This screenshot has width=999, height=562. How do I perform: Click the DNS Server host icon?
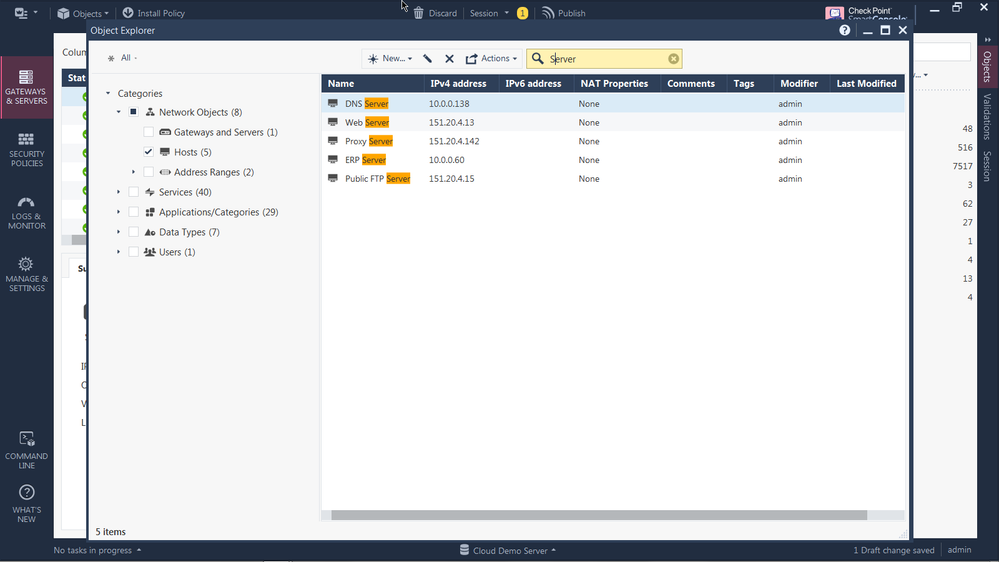pyautogui.click(x=333, y=103)
